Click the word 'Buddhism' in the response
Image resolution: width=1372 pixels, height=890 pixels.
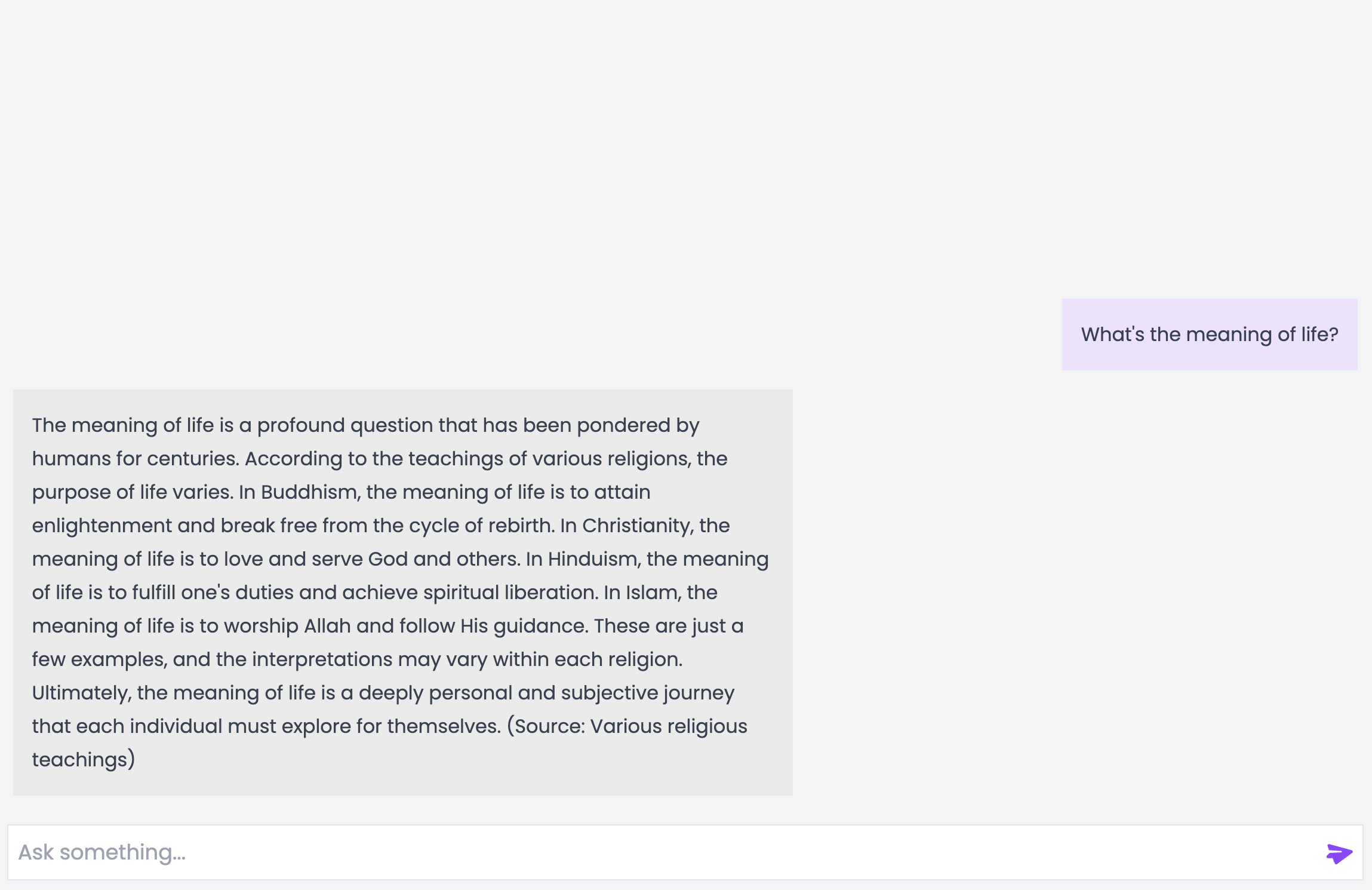[x=309, y=492]
